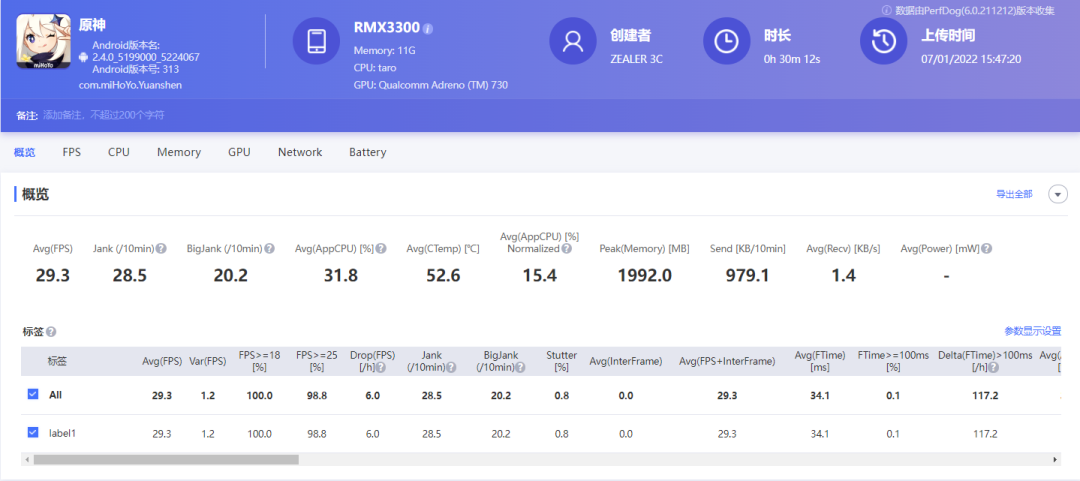Click the 导出全部 export link
The height and width of the screenshot is (481, 1080).
point(1015,194)
